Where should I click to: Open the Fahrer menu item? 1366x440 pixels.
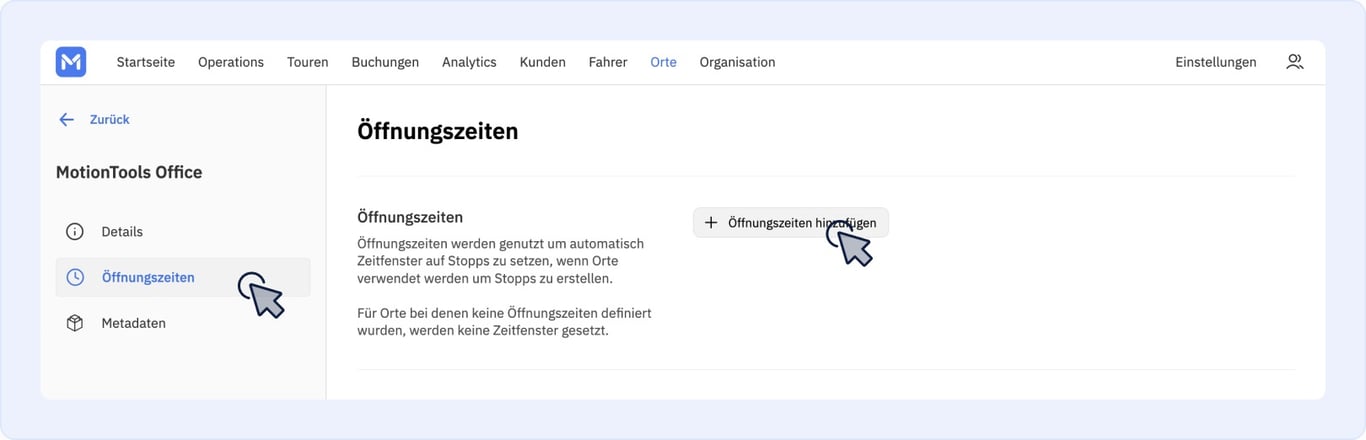tap(608, 62)
